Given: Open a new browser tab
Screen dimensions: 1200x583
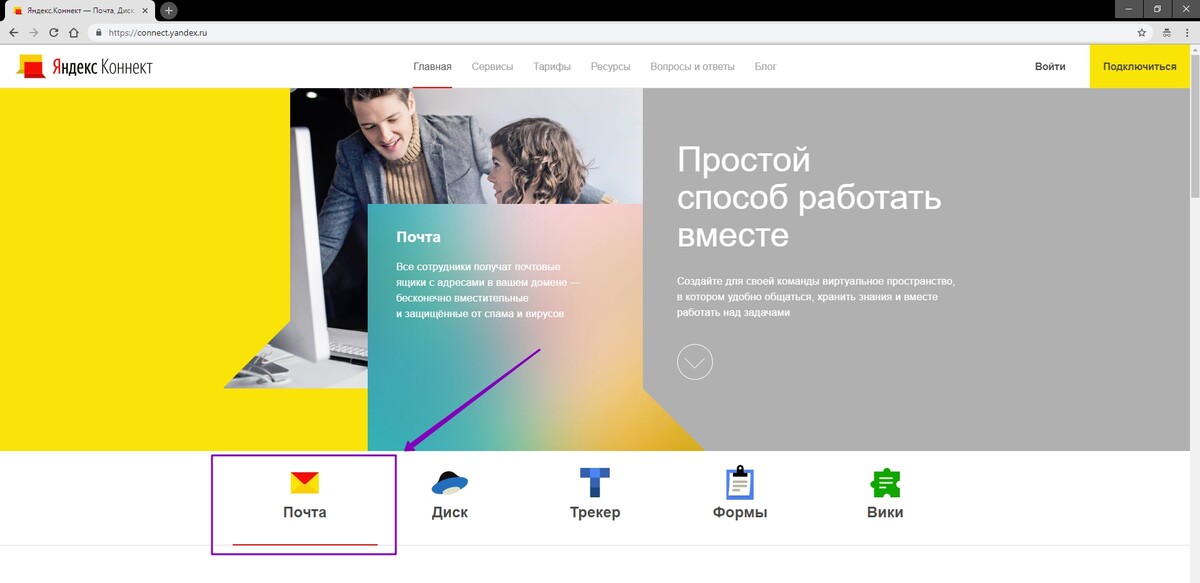Looking at the screenshot, I should [169, 10].
